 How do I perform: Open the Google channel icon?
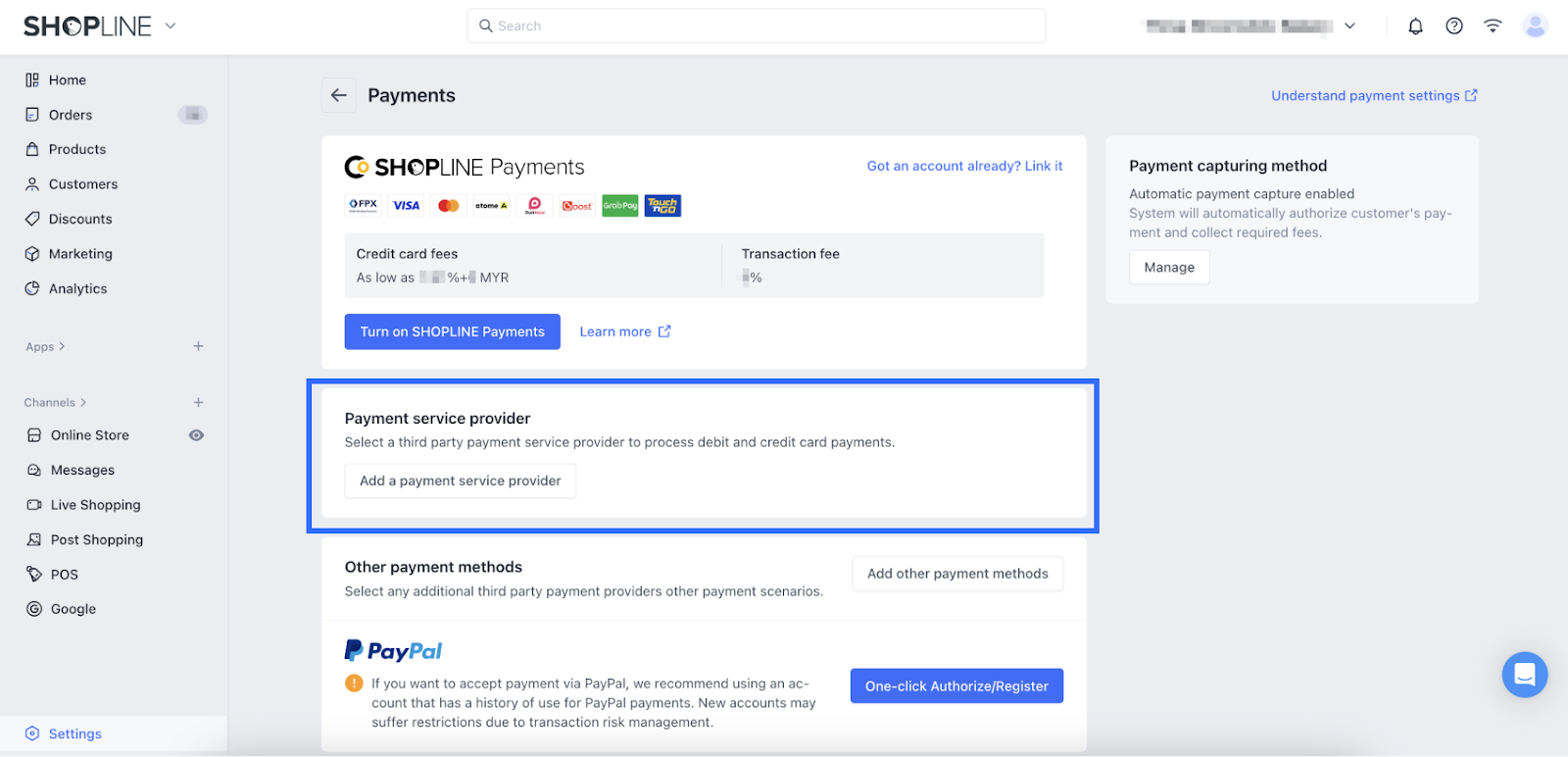click(34, 609)
